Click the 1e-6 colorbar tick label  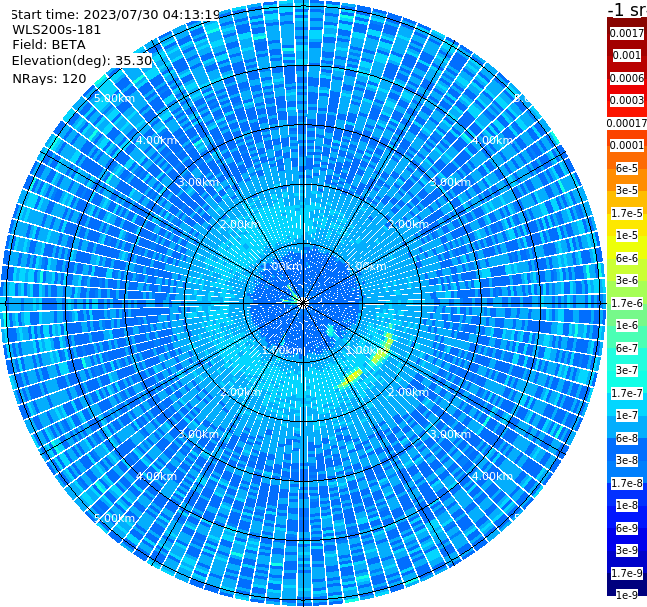pyautogui.click(x=627, y=325)
